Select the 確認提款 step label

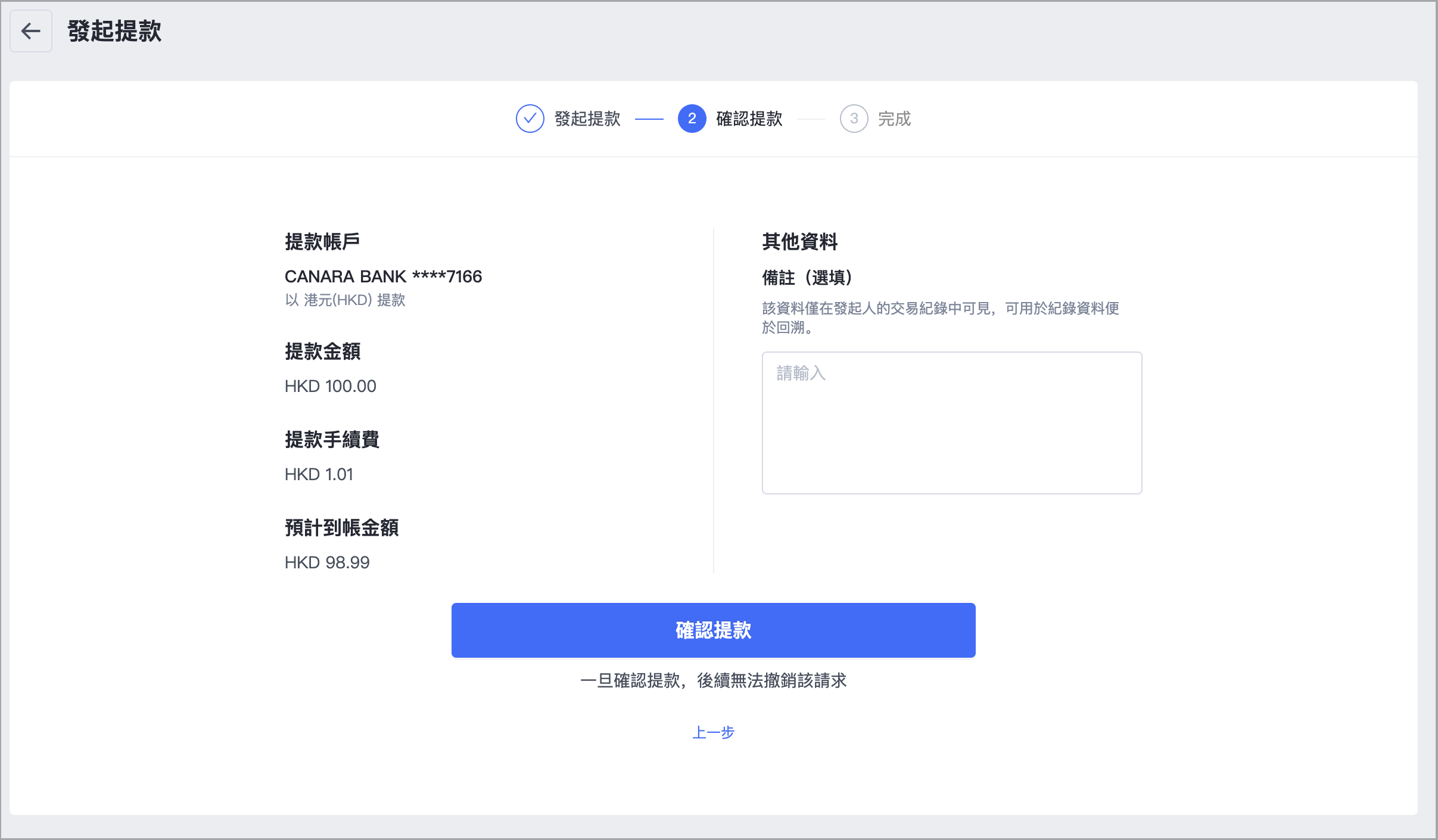(749, 119)
